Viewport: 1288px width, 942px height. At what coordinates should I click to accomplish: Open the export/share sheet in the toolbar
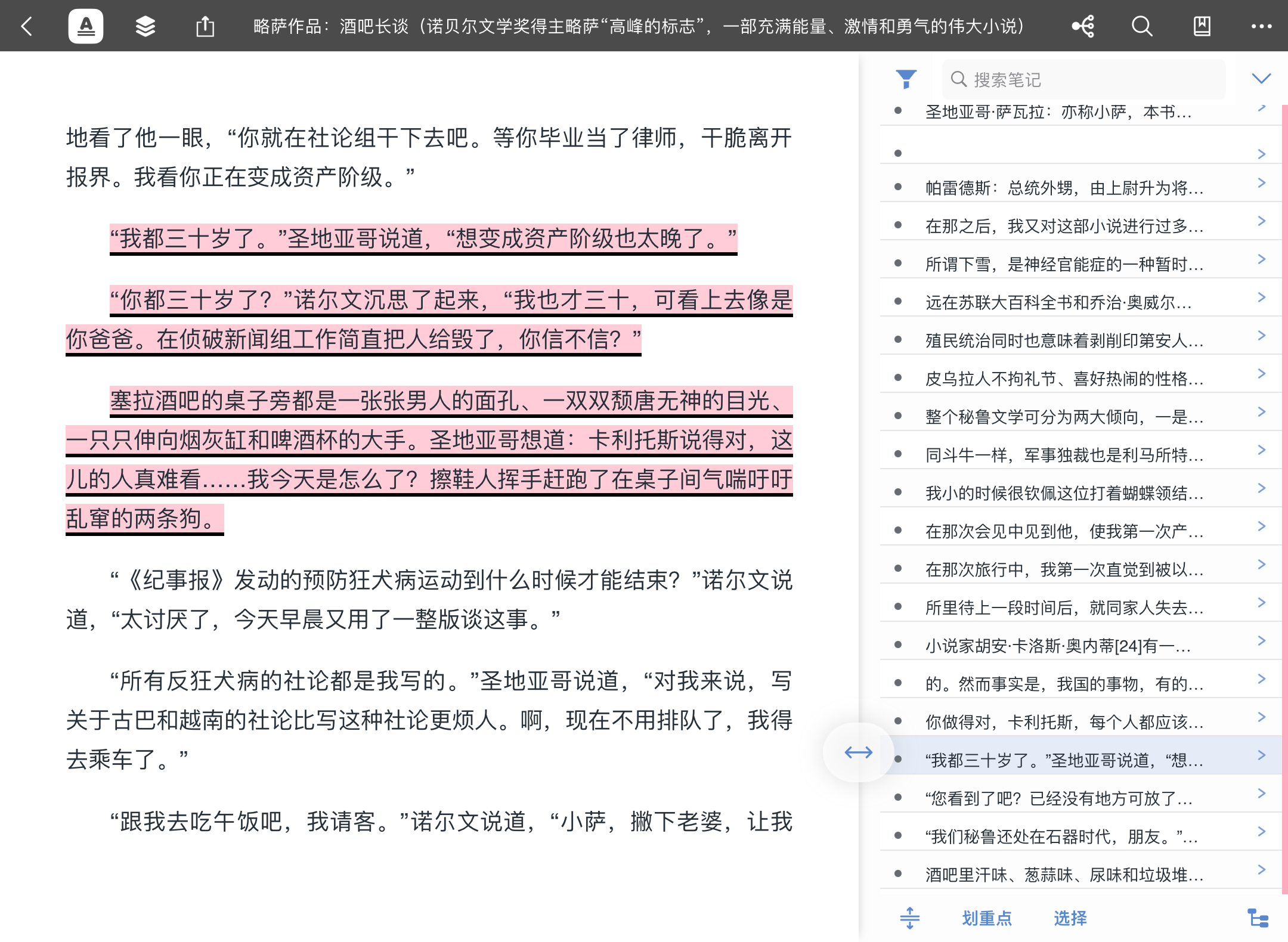pyautogui.click(x=205, y=26)
